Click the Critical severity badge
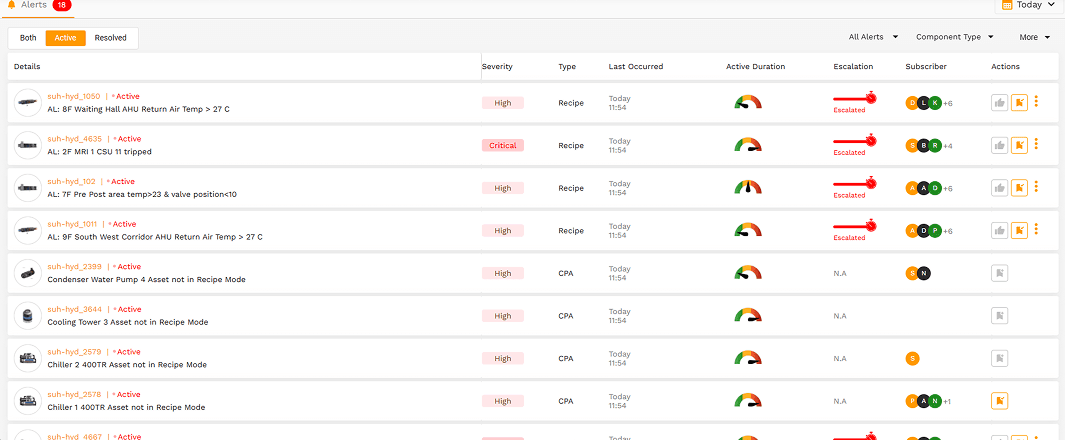 tap(503, 145)
